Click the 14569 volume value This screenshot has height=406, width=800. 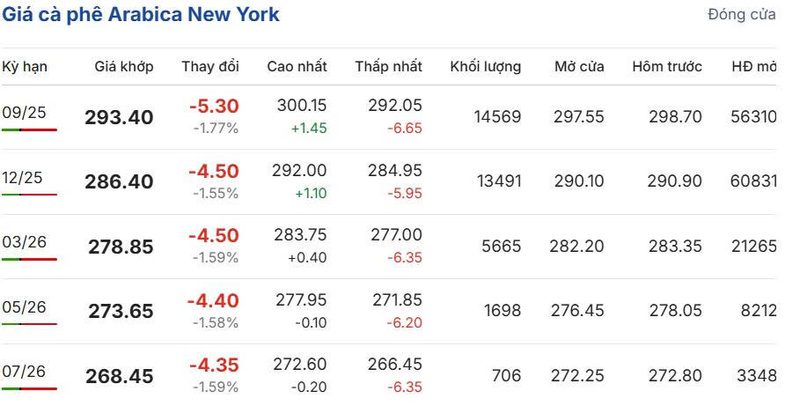tap(497, 117)
